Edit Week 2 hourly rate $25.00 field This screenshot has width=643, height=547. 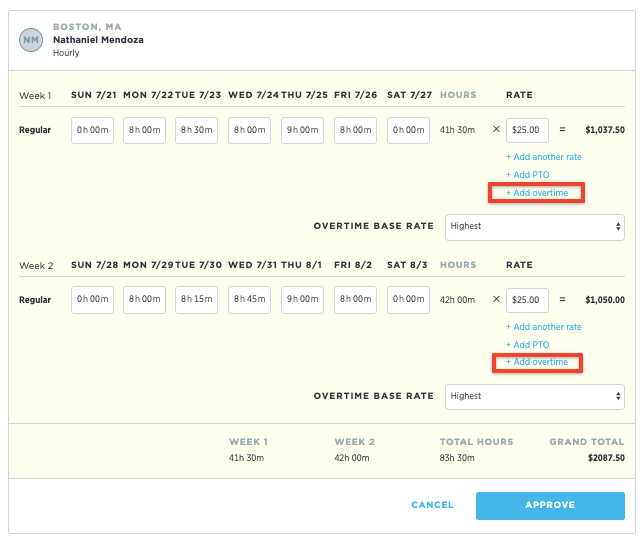click(527, 300)
